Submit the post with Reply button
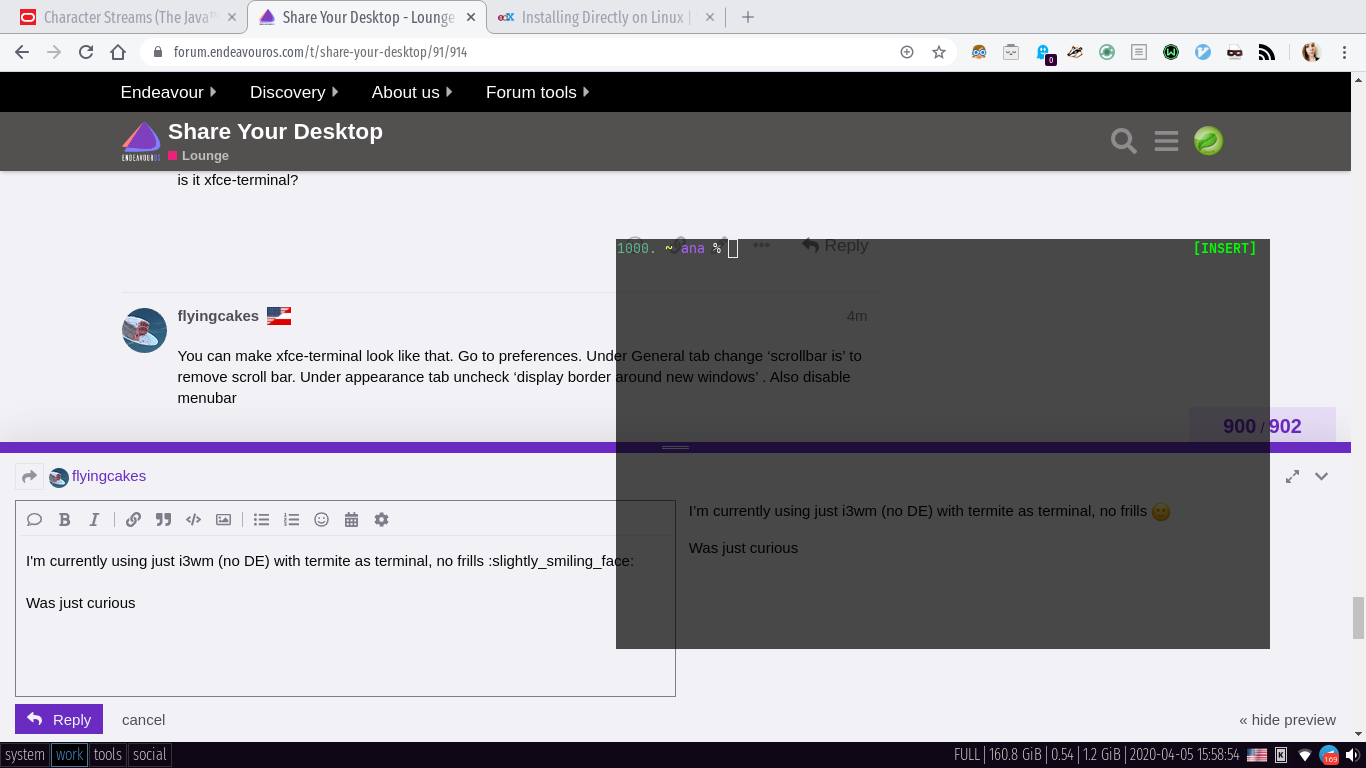The height and width of the screenshot is (768, 1366). point(59,719)
